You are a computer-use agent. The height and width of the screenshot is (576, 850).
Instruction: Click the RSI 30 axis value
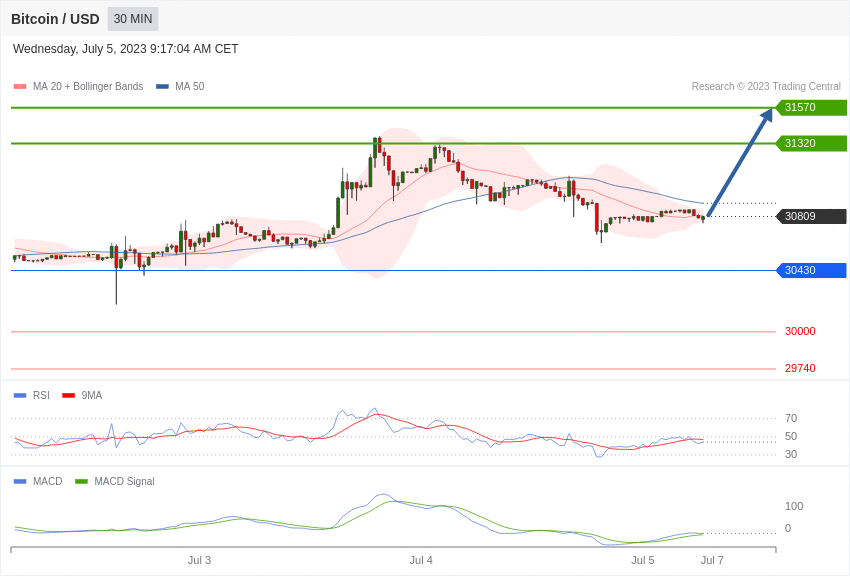[791, 455]
